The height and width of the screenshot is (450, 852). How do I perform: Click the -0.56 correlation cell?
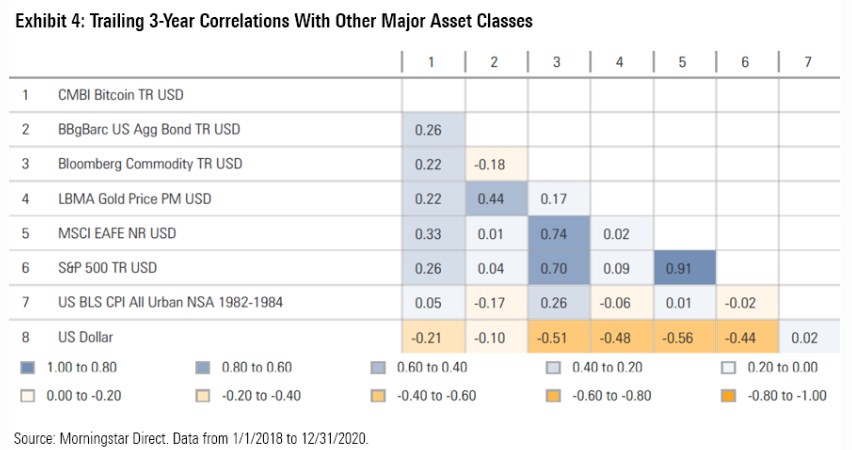point(683,337)
